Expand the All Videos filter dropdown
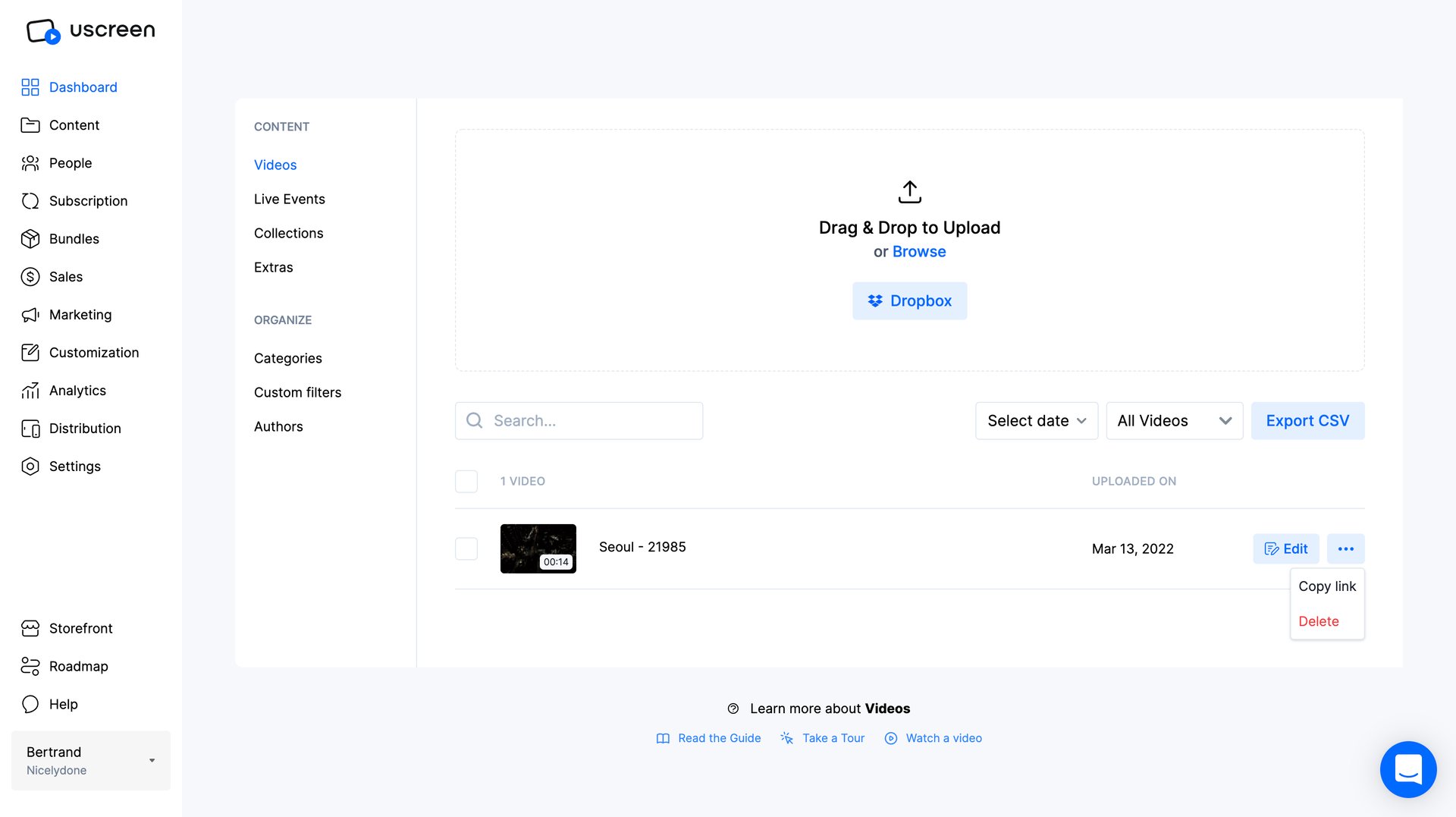Viewport: 1456px width, 817px height. (x=1174, y=420)
